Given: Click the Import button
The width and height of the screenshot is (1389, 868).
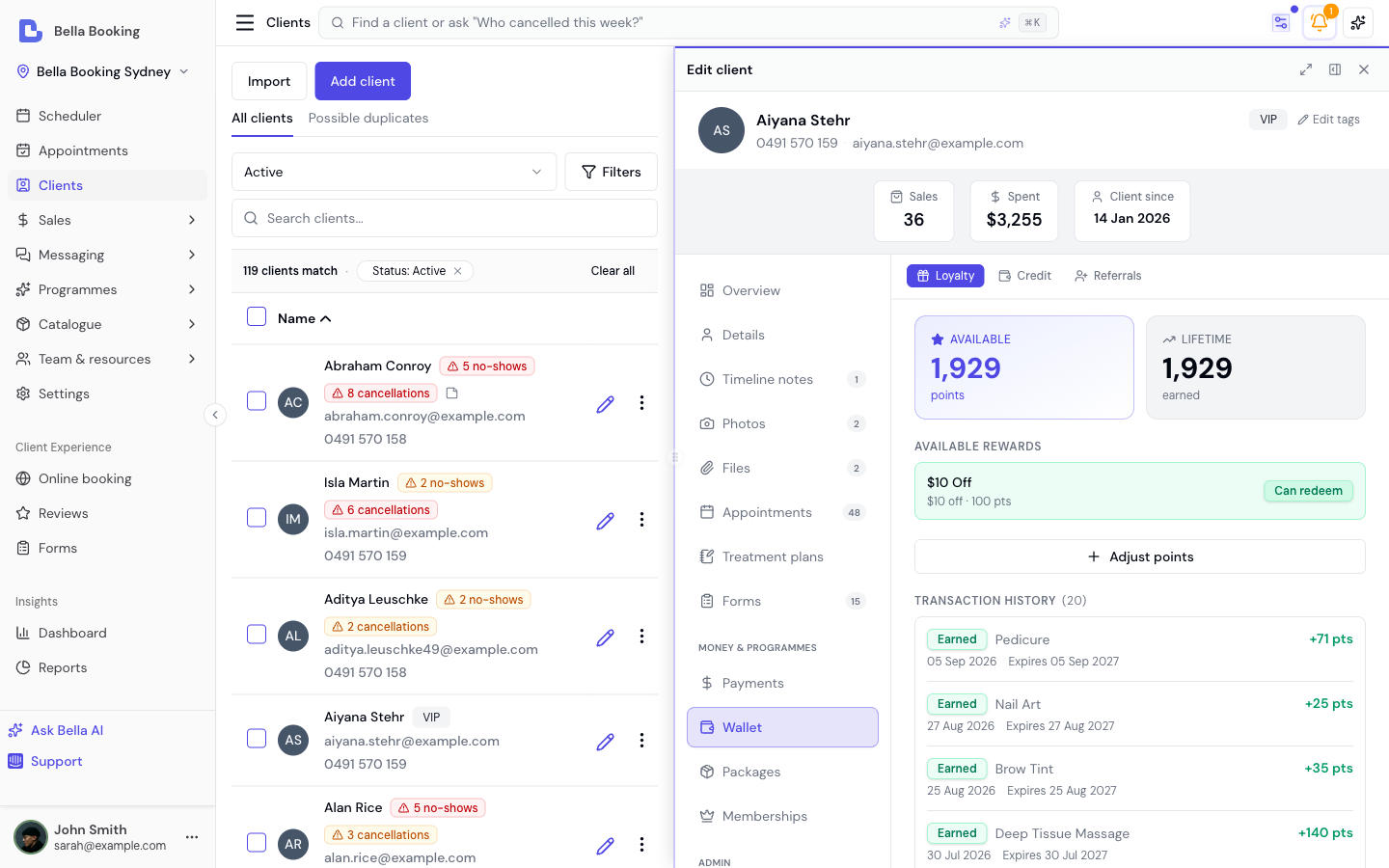Looking at the screenshot, I should [x=269, y=81].
